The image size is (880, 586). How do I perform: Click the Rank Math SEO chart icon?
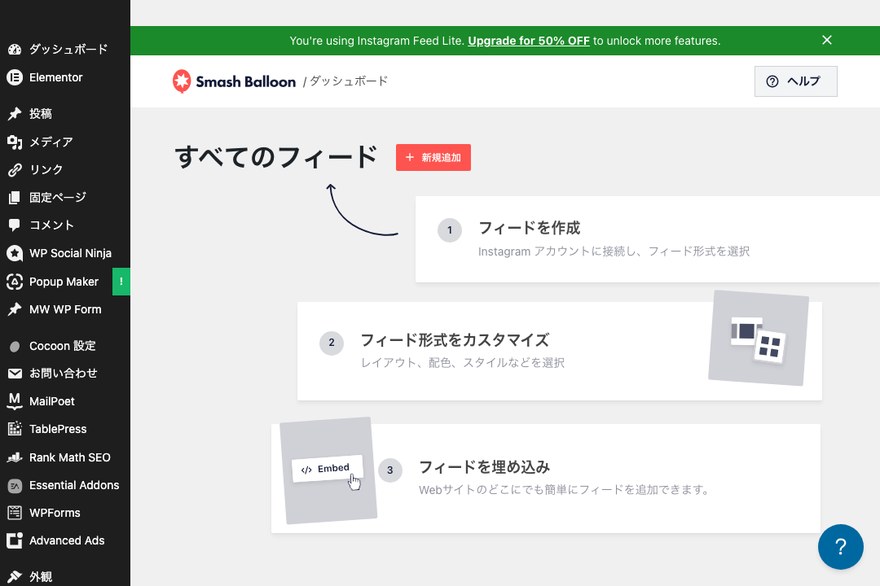[x=15, y=457]
